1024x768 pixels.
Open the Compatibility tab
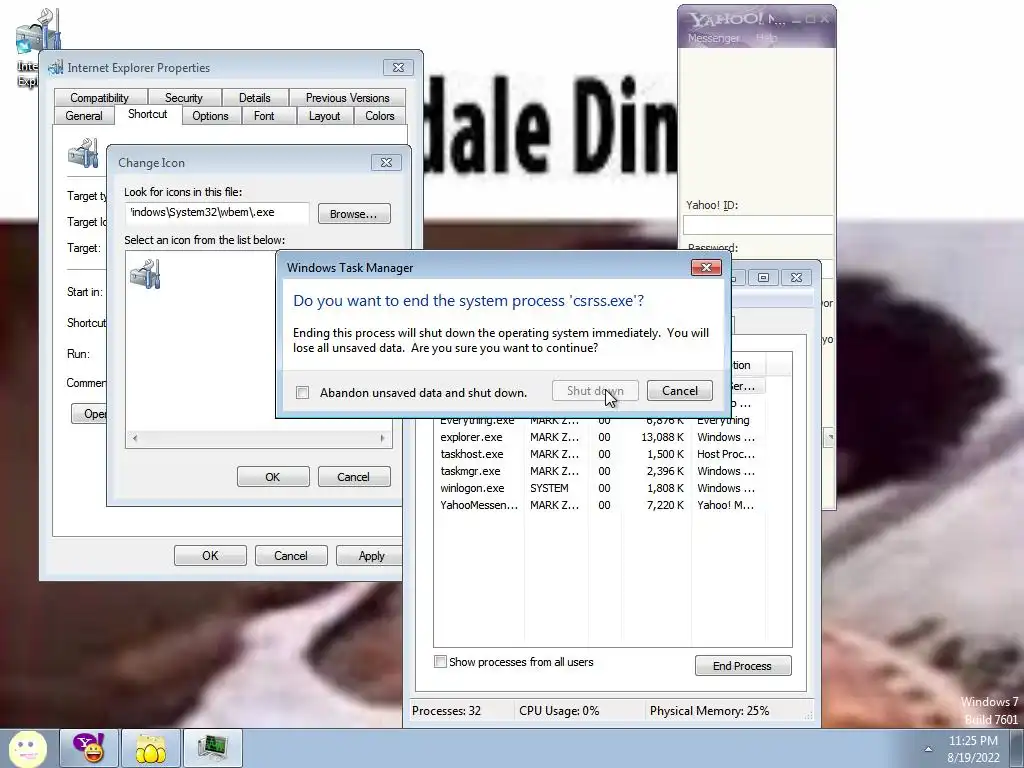(99, 97)
